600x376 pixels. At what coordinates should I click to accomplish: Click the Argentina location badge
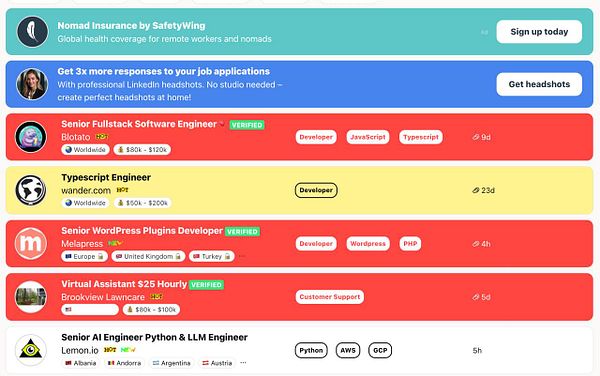click(x=171, y=363)
